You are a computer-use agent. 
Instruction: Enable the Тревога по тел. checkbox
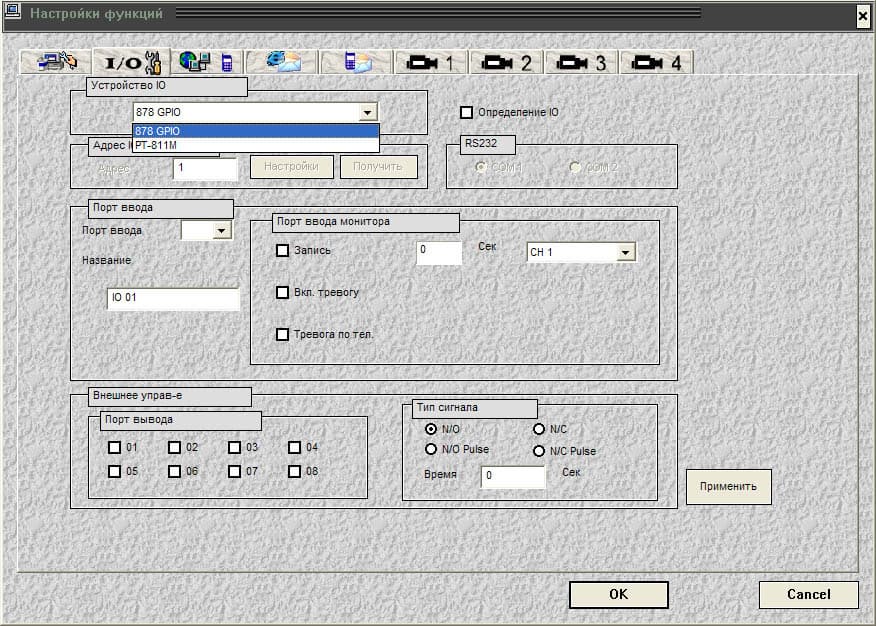(283, 334)
